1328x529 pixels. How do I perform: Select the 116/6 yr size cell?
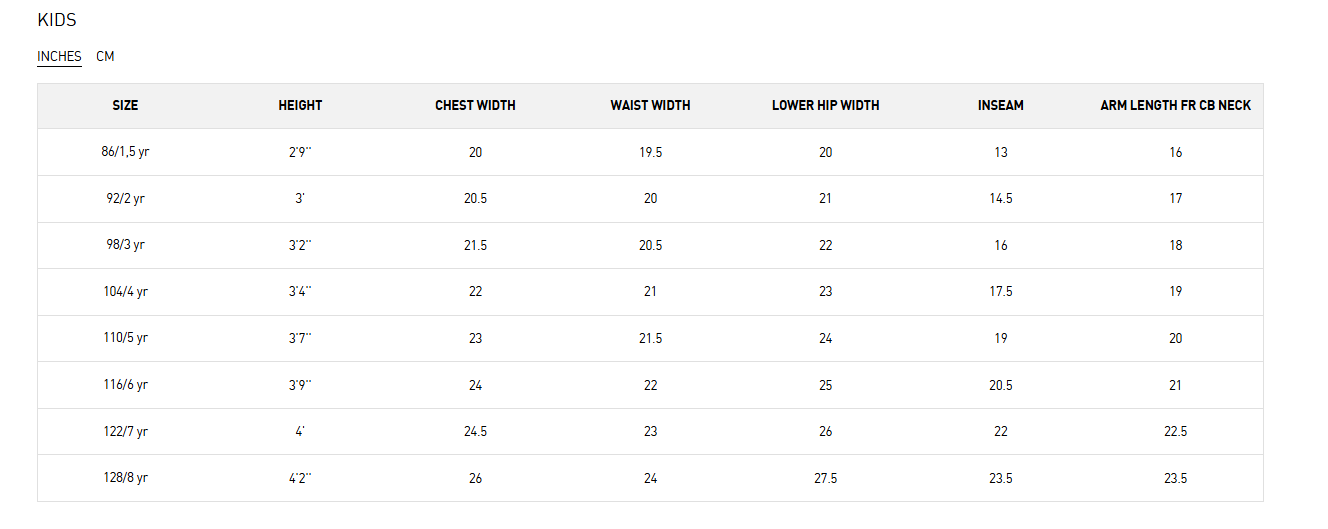pos(125,385)
